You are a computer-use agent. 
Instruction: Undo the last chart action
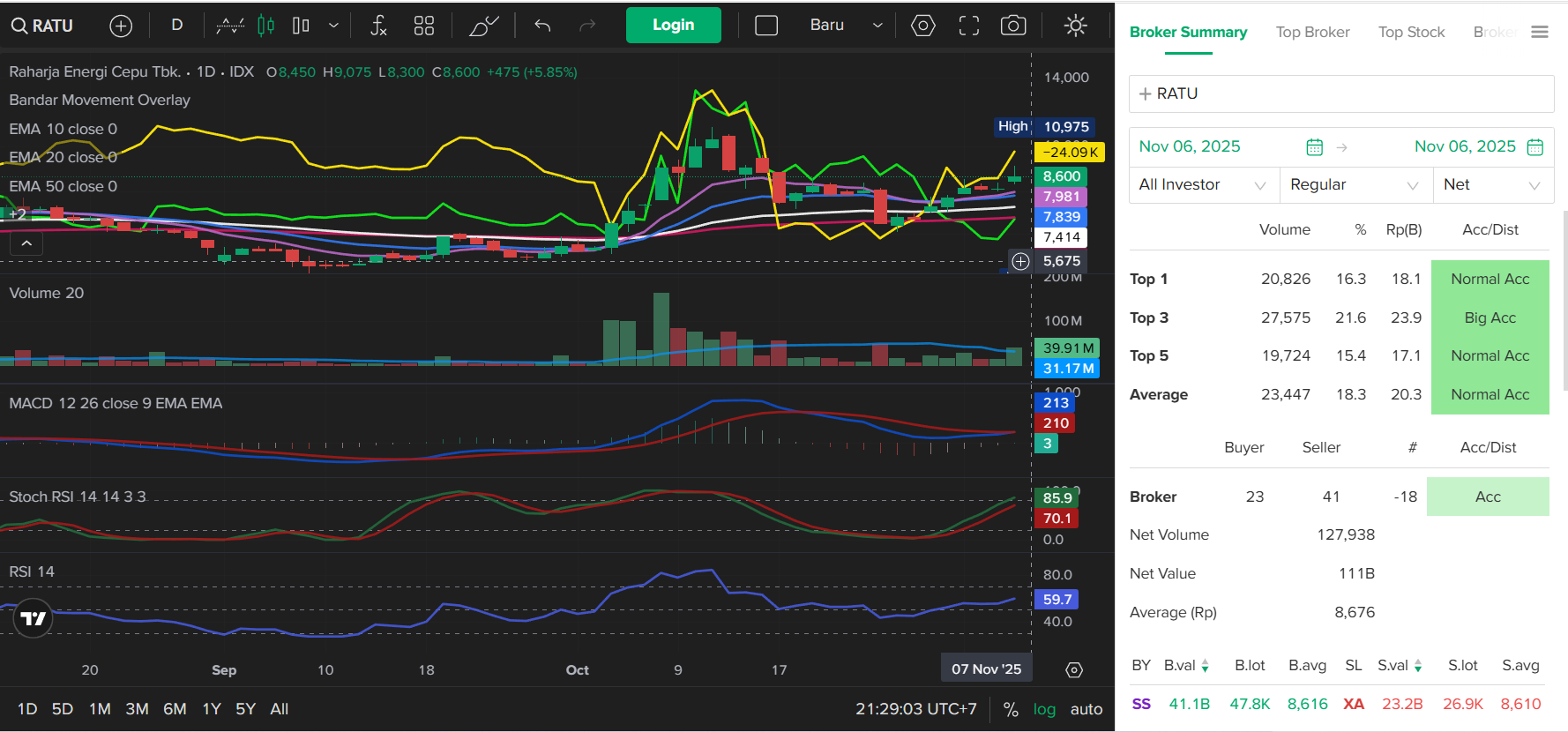[542, 26]
